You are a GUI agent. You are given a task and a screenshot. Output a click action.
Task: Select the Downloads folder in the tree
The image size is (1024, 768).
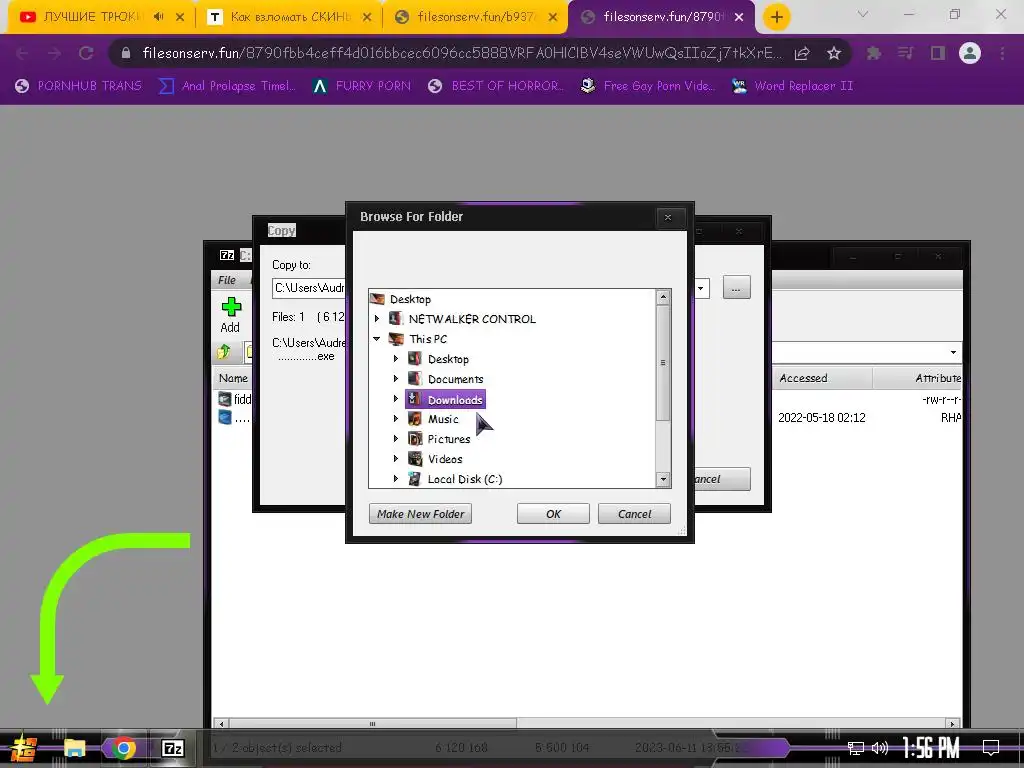(446, 399)
